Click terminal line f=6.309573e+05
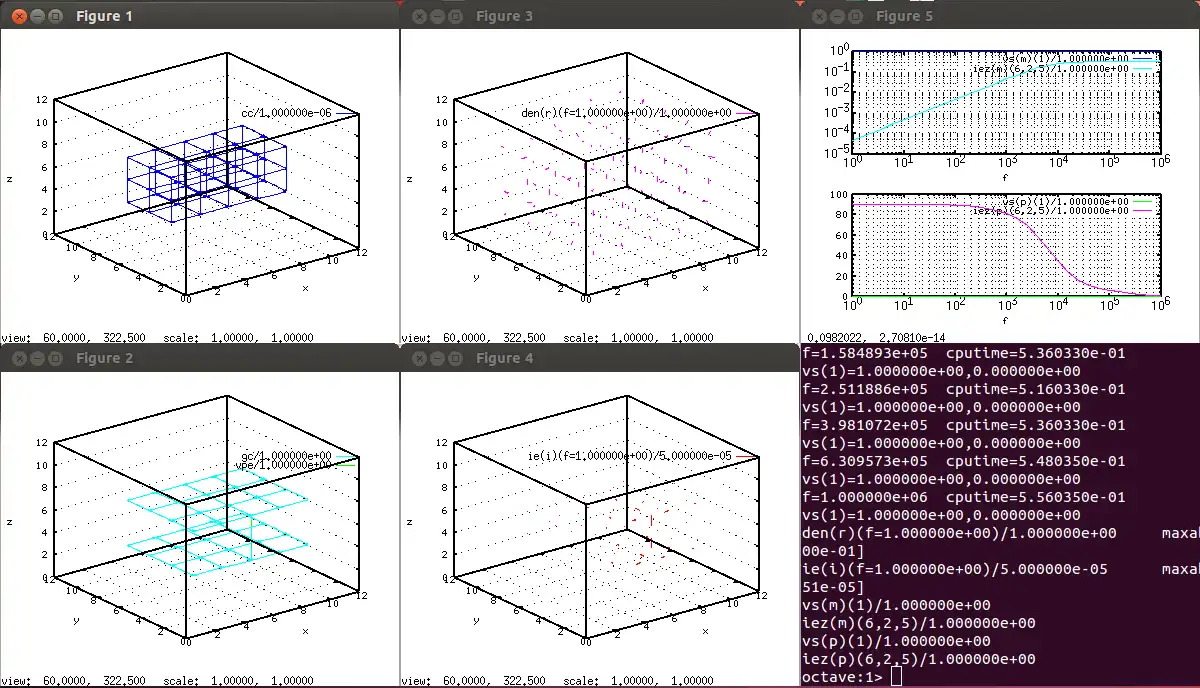The width and height of the screenshot is (1200, 688). pos(964,461)
